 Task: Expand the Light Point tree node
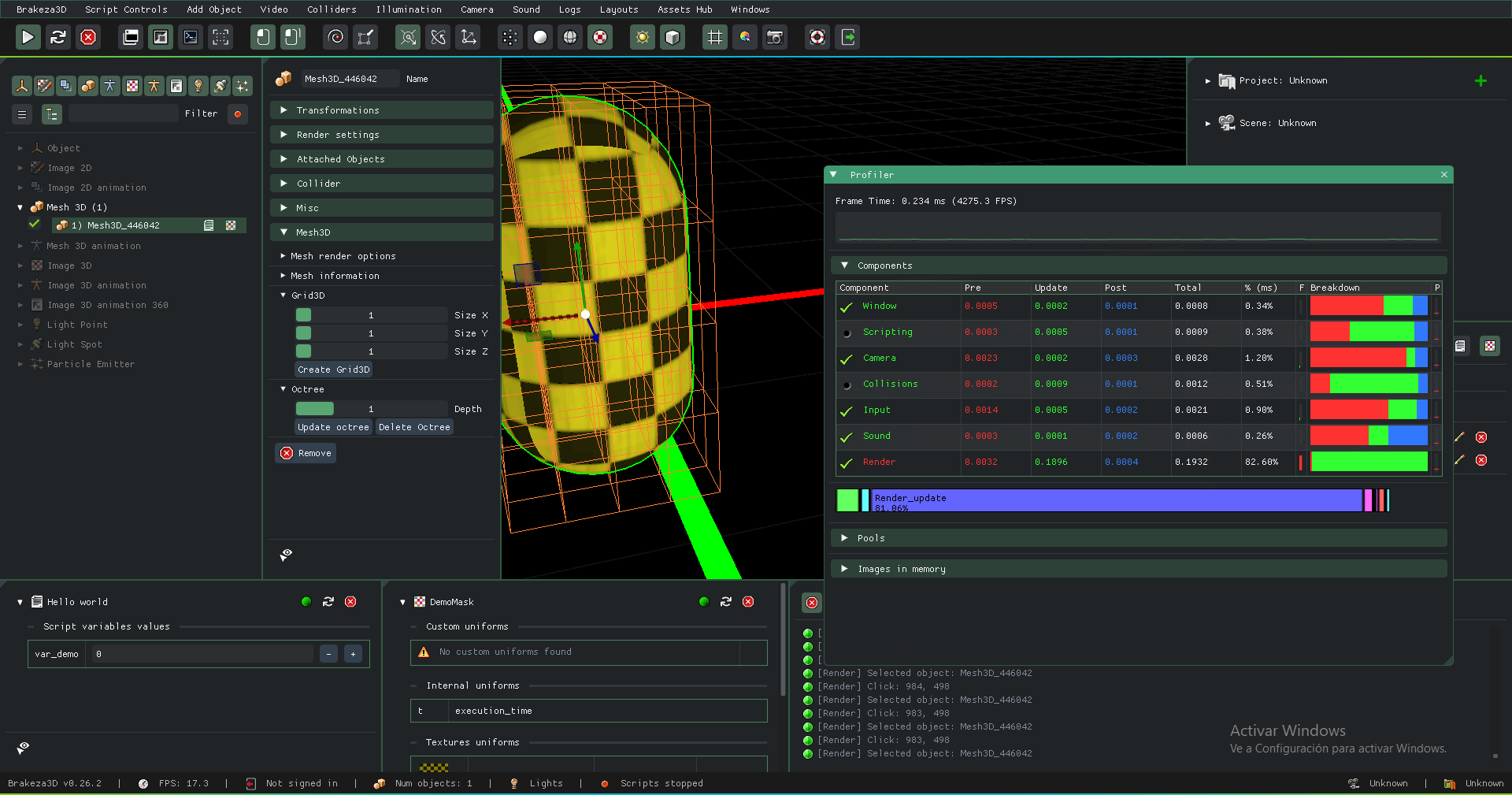(20, 325)
